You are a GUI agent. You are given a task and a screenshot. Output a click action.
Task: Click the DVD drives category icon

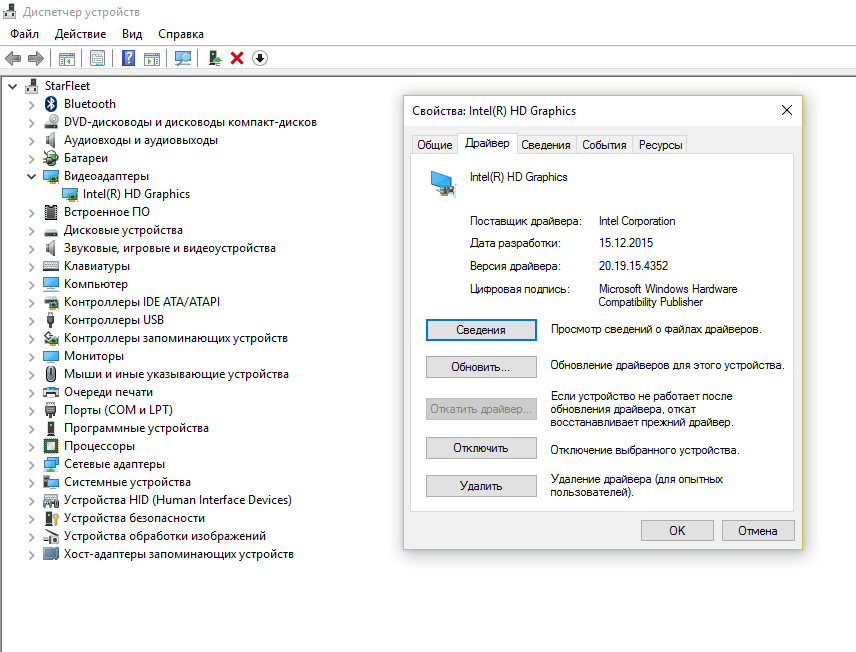pos(51,122)
